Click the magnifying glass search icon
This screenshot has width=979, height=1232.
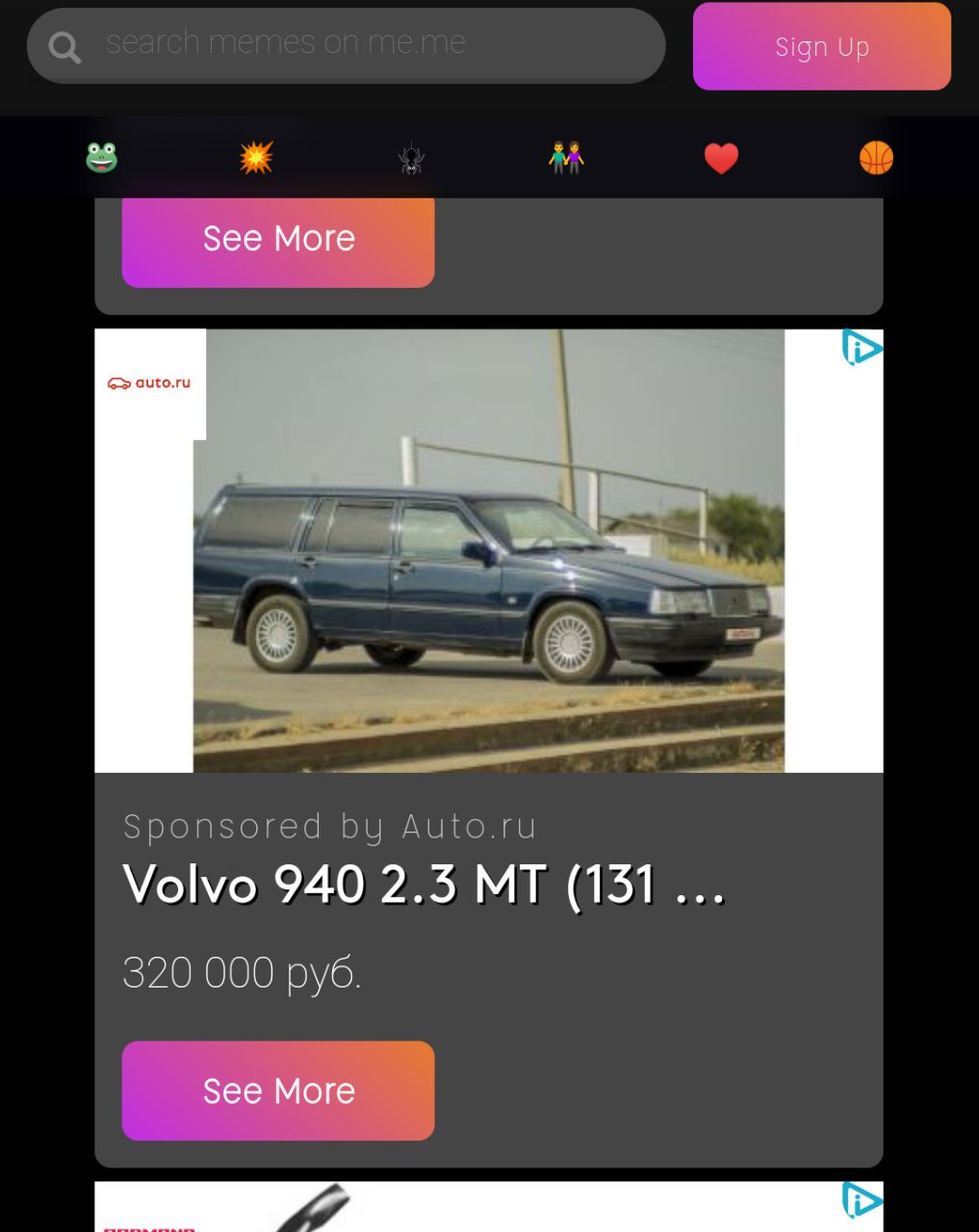[64, 46]
